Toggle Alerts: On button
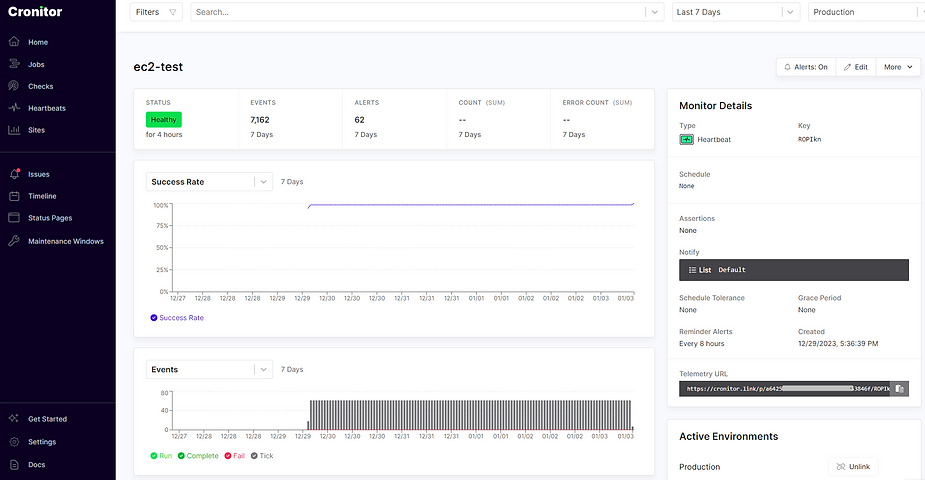The height and width of the screenshot is (480, 925). tap(805, 67)
